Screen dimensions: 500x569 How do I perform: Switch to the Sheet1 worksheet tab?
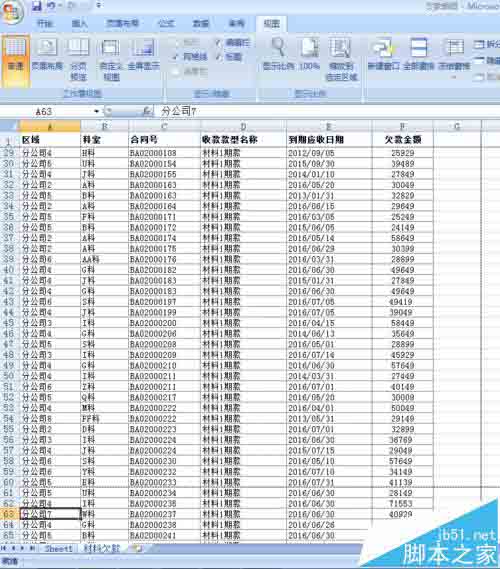click(x=58, y=549)
